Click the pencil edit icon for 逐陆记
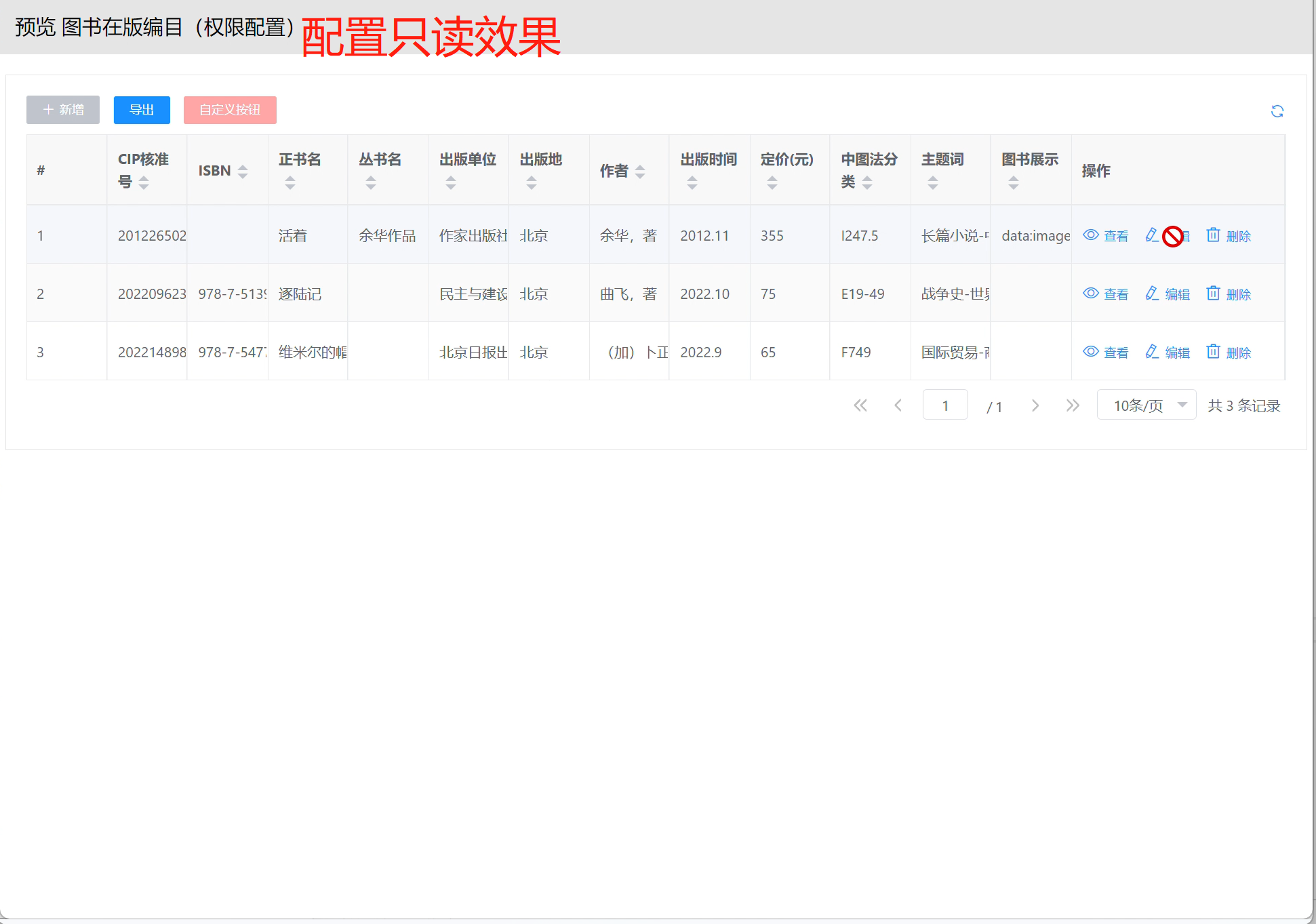This screenshot has width=1316, height=924. 1151,294
